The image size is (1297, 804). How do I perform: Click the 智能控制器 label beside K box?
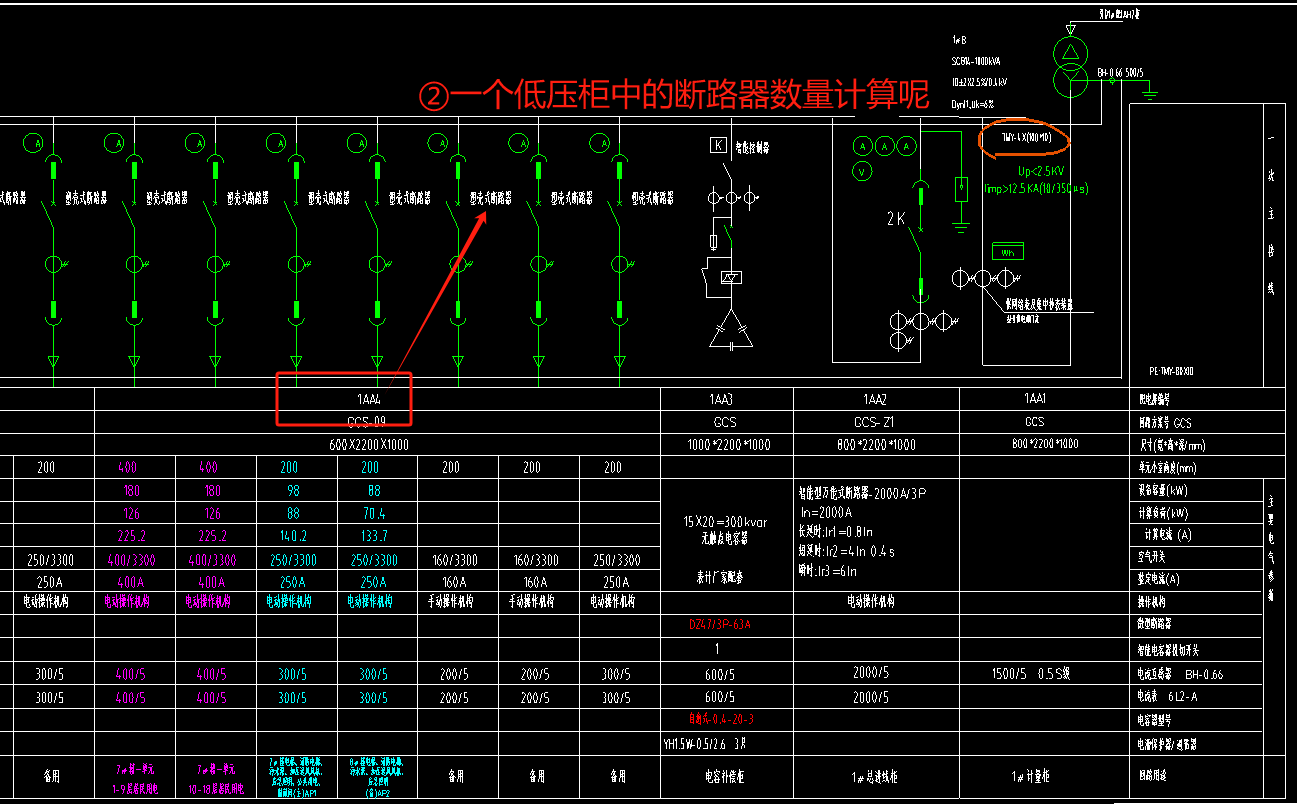(x=754, y=147)
